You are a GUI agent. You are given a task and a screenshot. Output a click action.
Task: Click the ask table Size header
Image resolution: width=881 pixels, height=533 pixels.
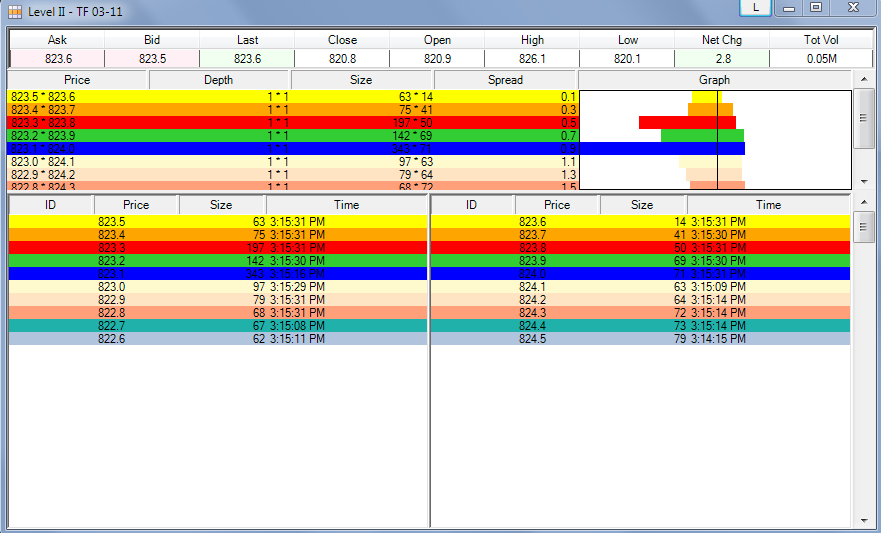(x=642, y=205)
